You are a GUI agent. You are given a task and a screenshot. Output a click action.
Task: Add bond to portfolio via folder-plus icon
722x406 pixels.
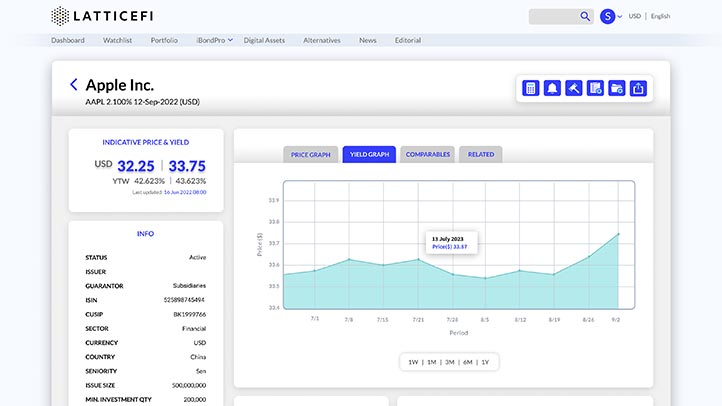617,88
